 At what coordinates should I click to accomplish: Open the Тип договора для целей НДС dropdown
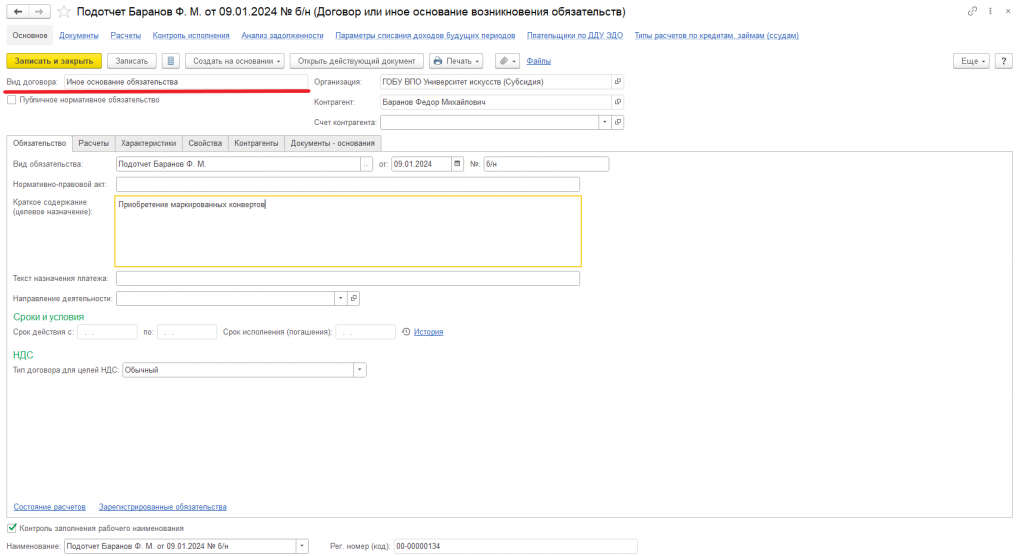click(x=359, y=370)
